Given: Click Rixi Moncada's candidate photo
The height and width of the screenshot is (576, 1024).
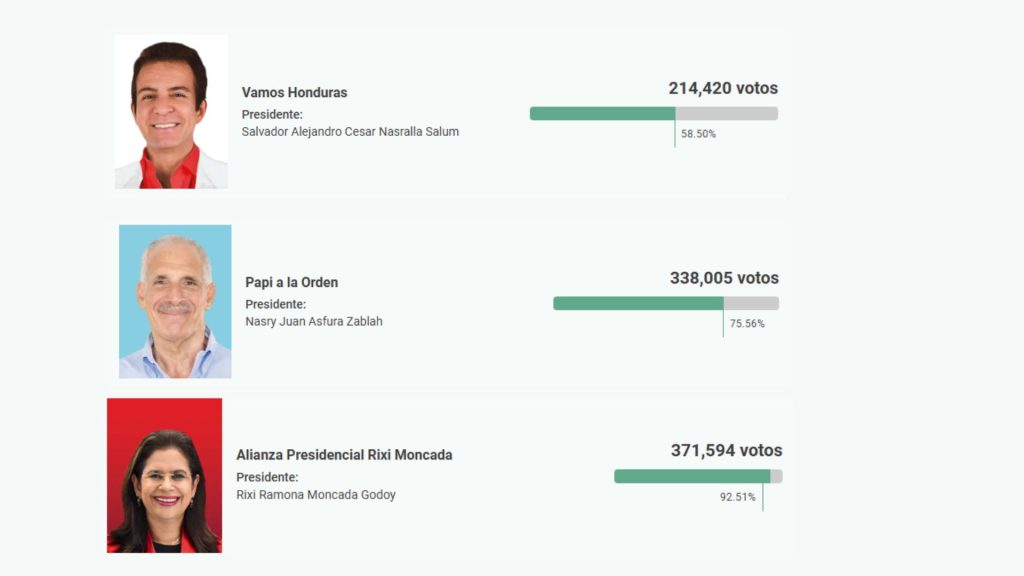Looking at the screenshot, I should 165,475.
